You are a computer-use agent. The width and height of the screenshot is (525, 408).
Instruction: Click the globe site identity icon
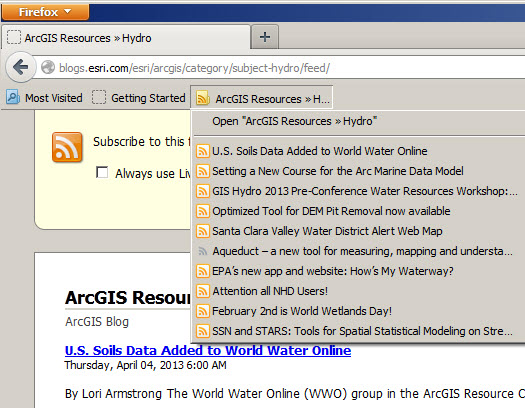pyautogui.click(x=48, y=68)
